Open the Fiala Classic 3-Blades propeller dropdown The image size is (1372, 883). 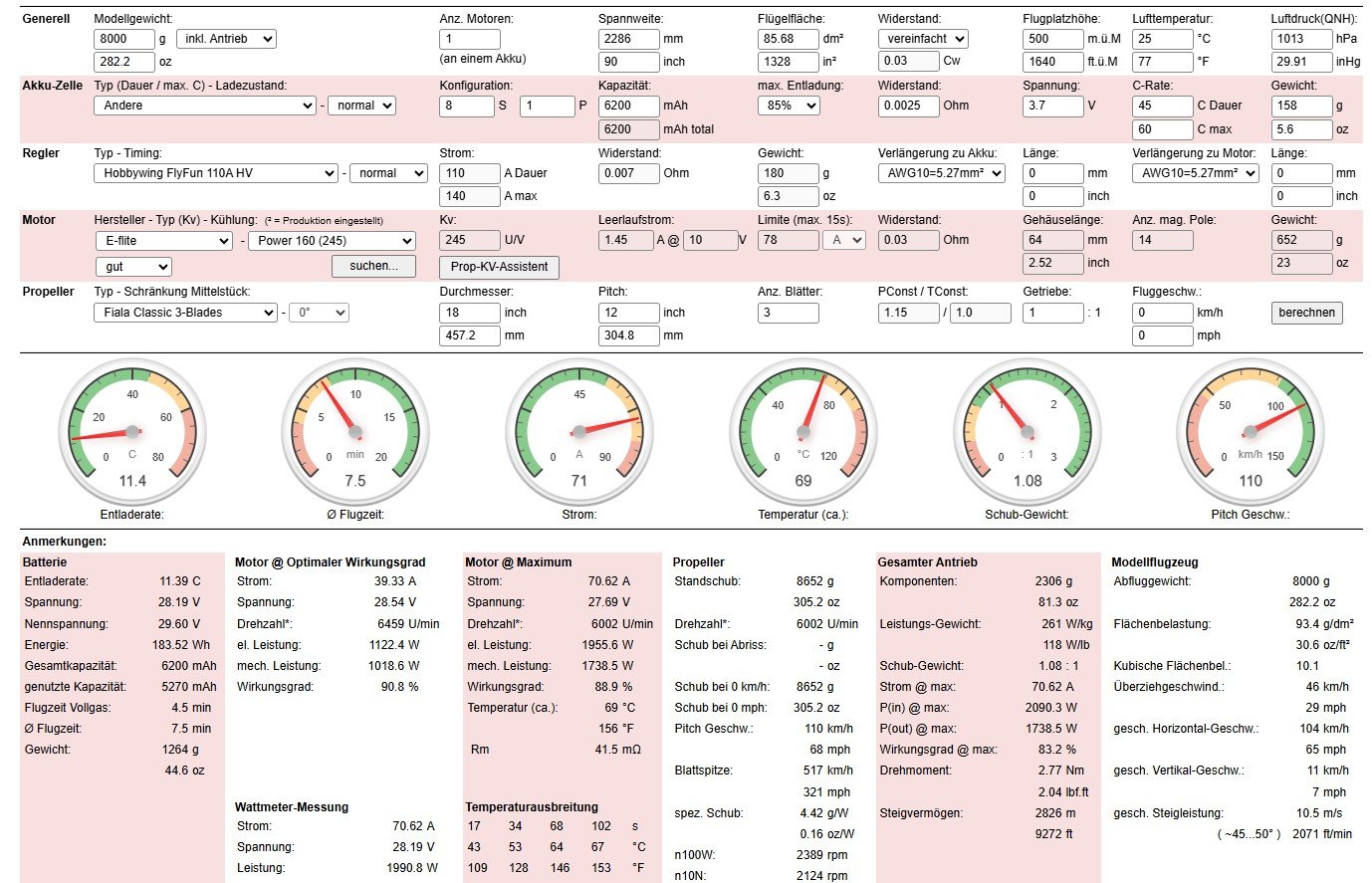click(x=185, y=313)
